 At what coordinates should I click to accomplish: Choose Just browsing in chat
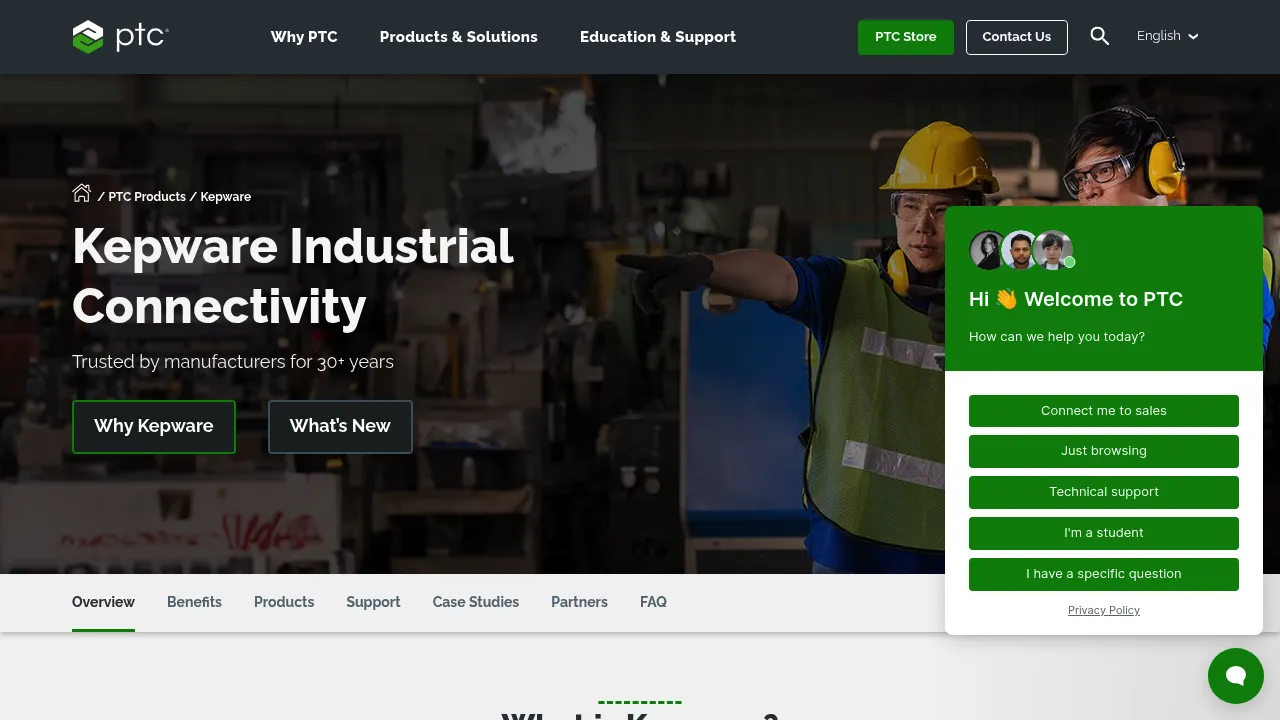pos(1104,451)
